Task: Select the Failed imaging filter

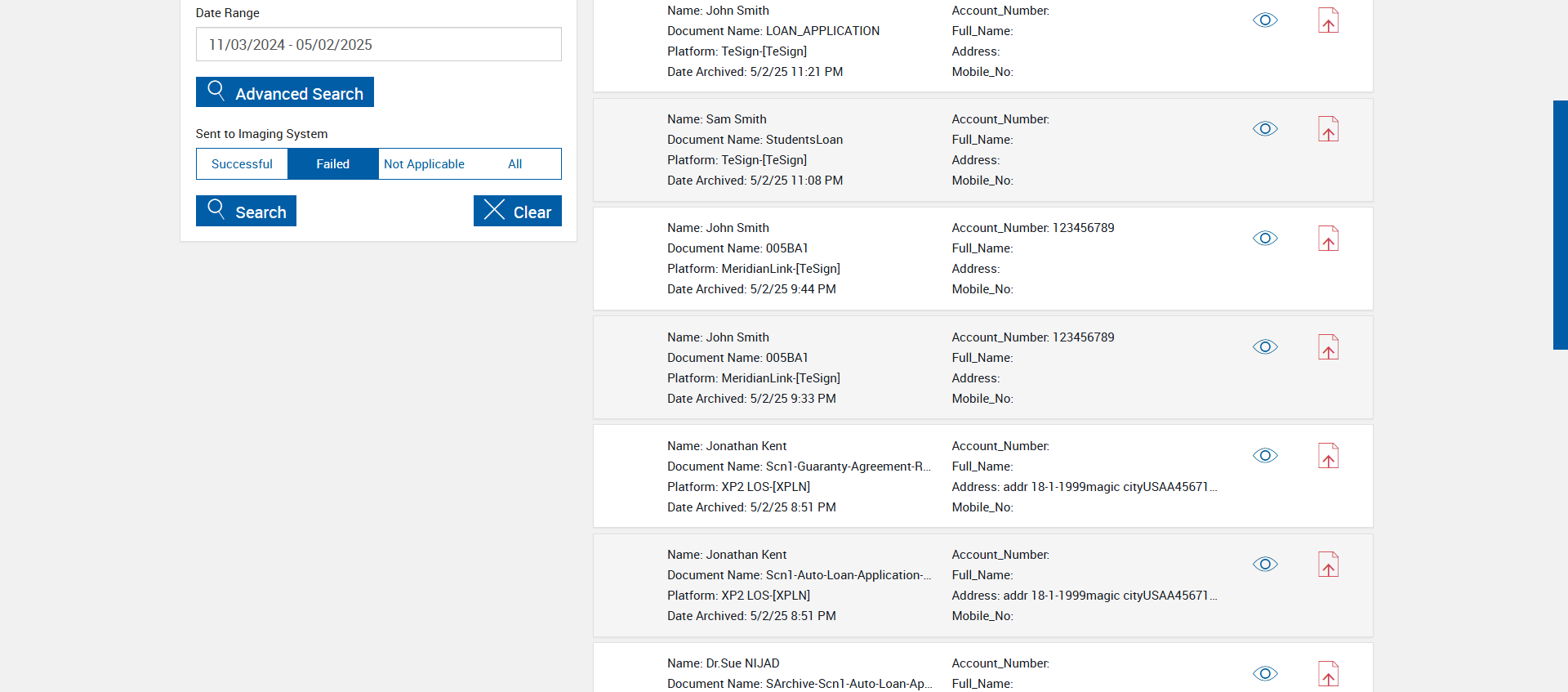Action: pos(333,163)
